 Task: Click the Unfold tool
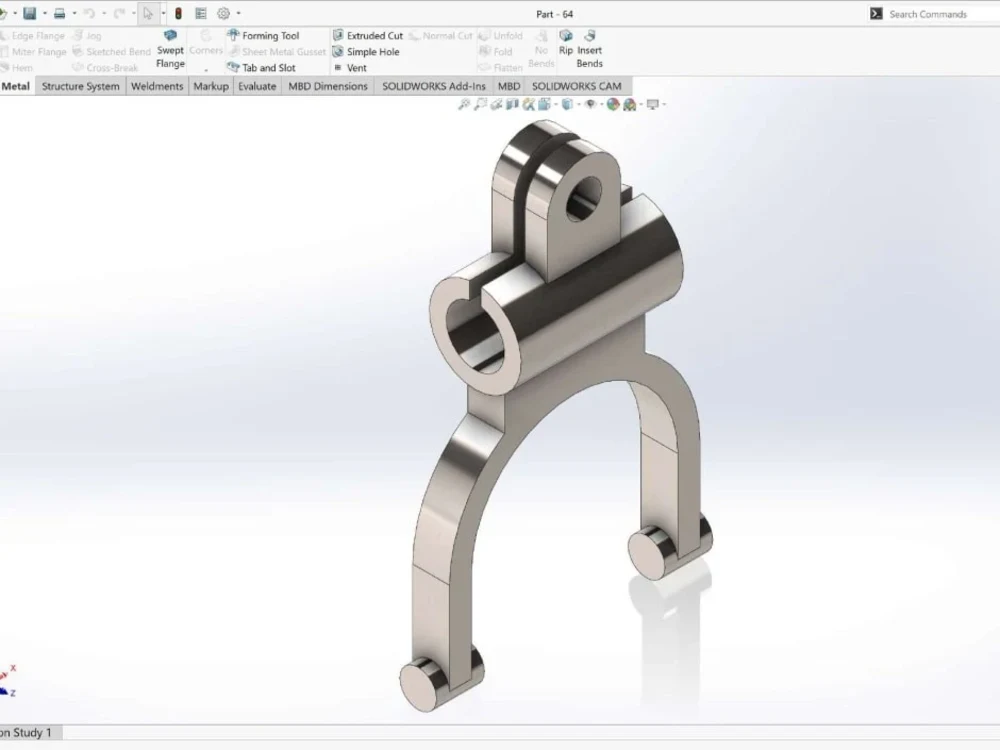(x=501, y=36)
